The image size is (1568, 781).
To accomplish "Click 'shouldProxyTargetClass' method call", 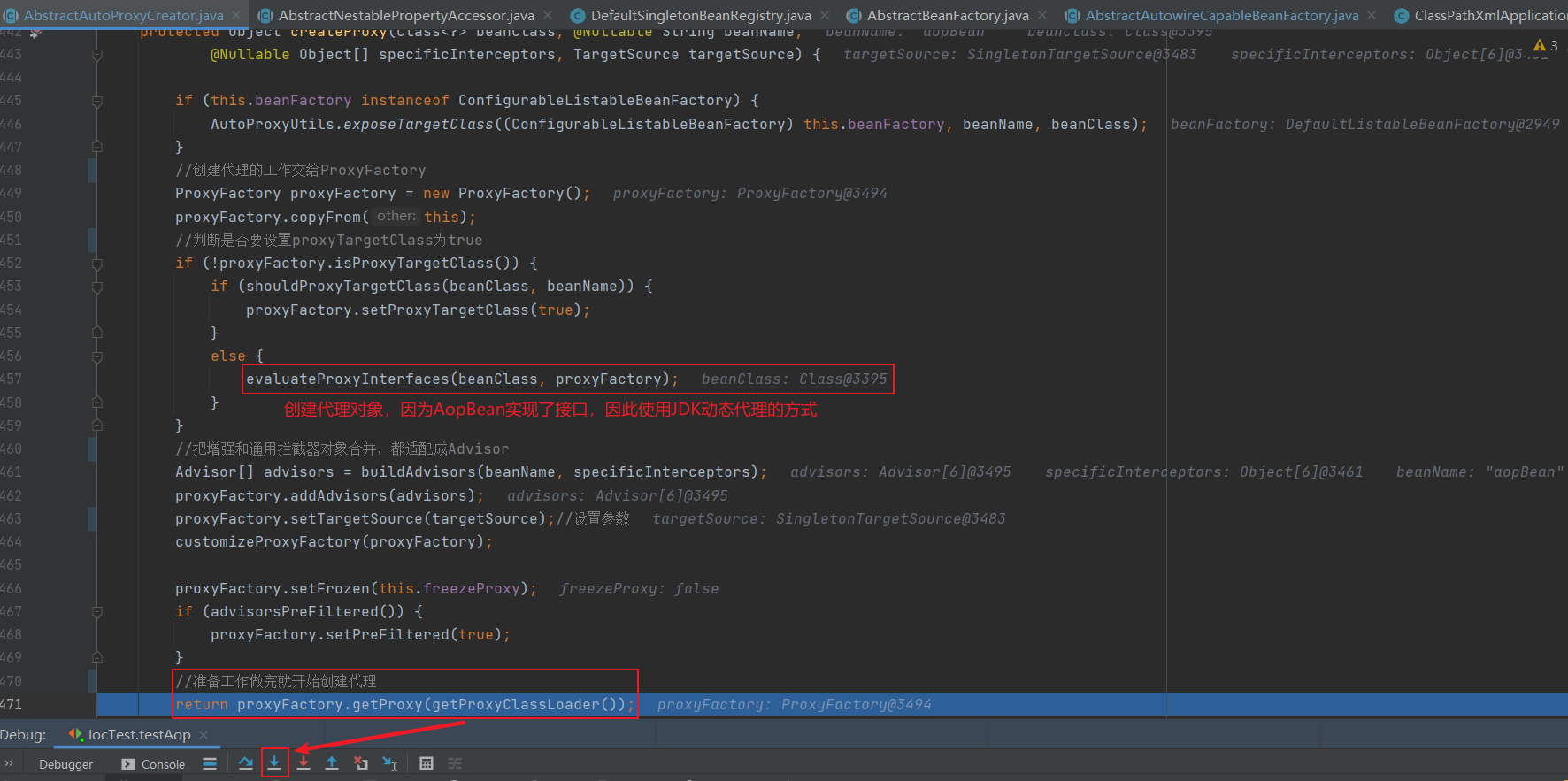I will [343, 287].
